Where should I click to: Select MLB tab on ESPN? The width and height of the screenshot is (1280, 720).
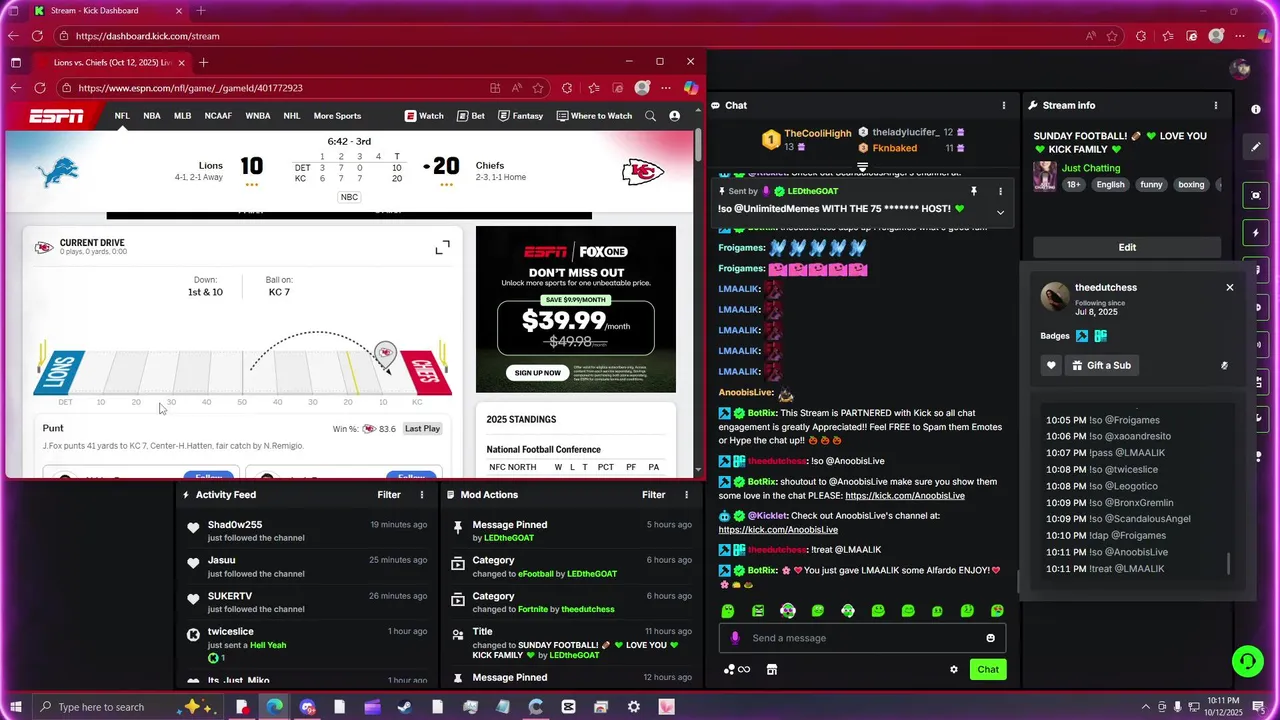182,116
